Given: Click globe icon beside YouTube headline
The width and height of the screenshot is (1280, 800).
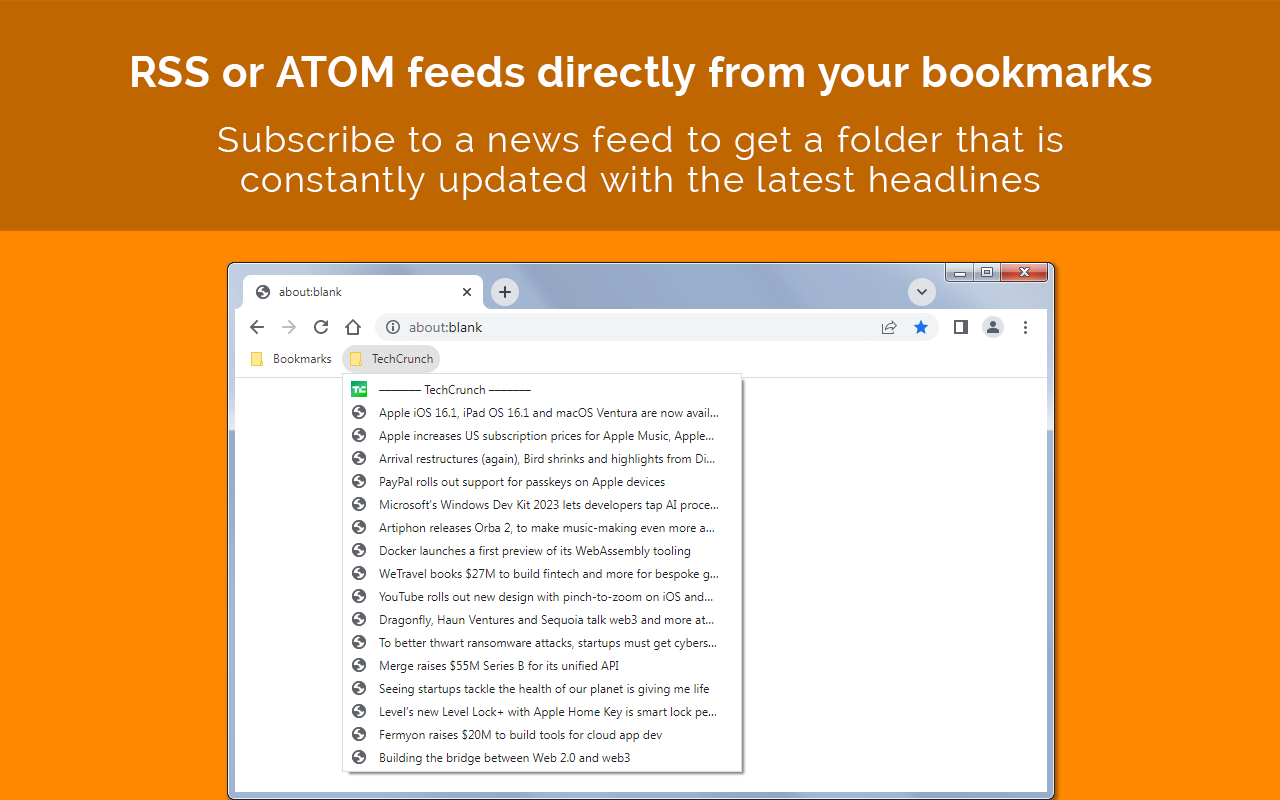Looking at the screenshot, I should tap(359, 597).
